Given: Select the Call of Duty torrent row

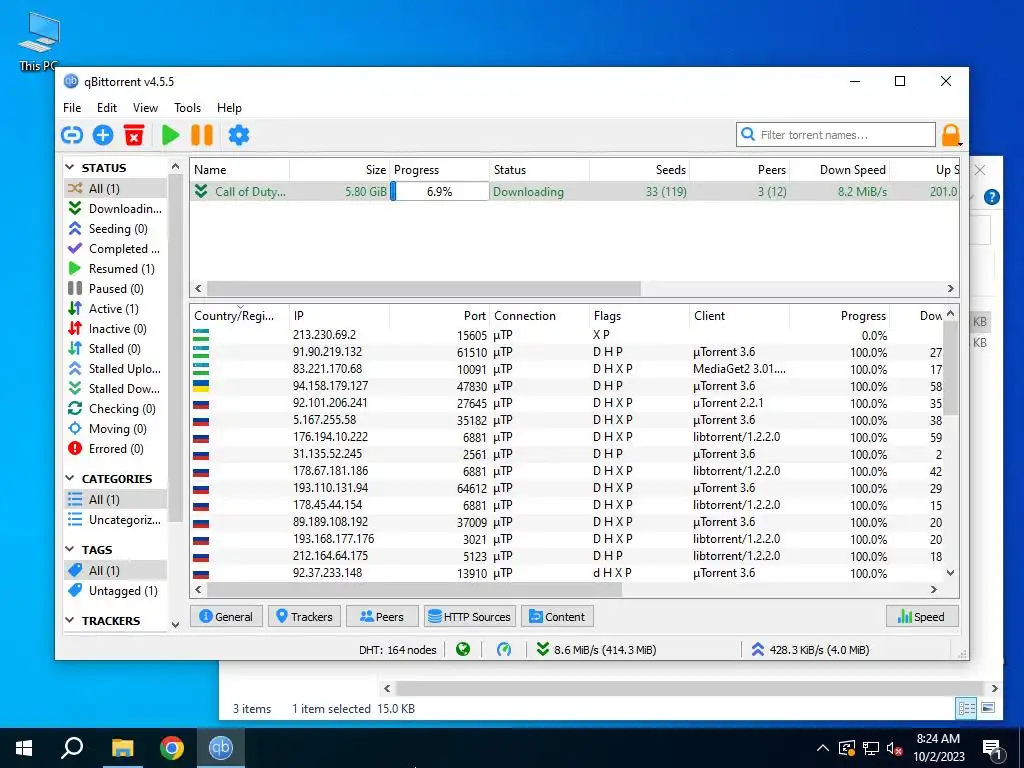Looking at the screenshot, I should (x=575, y=191).
